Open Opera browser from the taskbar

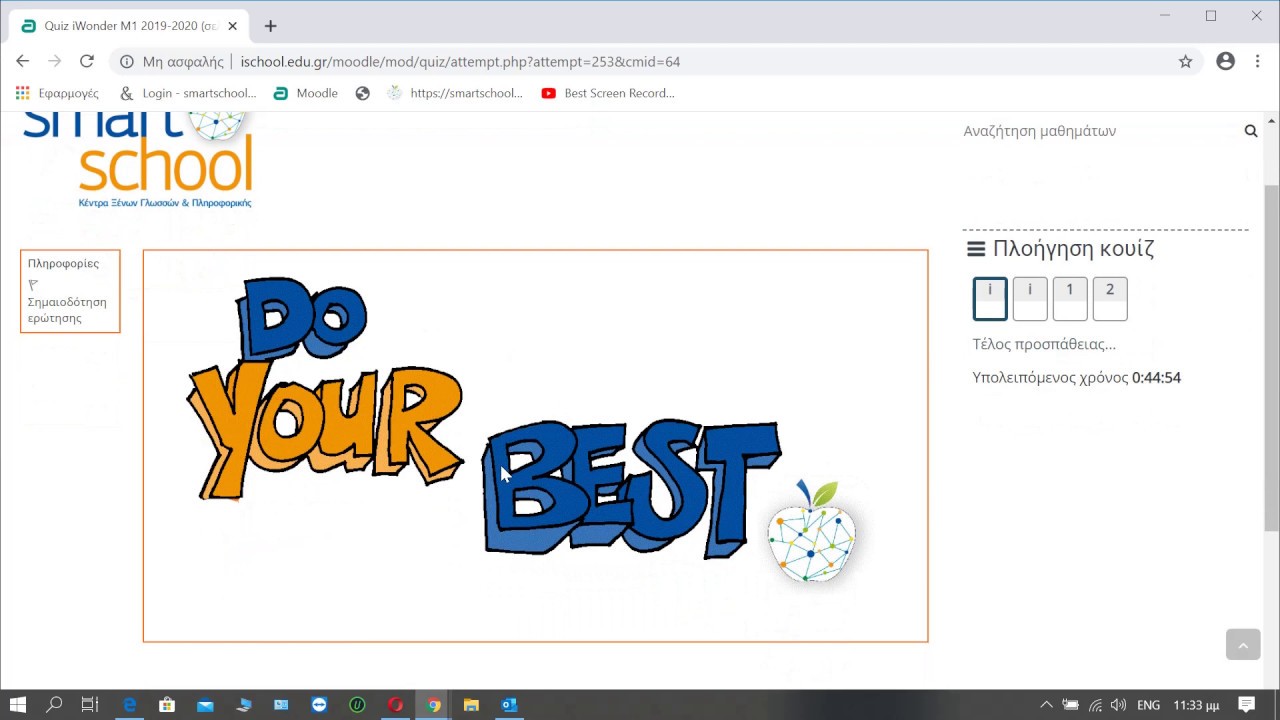pyautogui.click(x=395, y=705)
